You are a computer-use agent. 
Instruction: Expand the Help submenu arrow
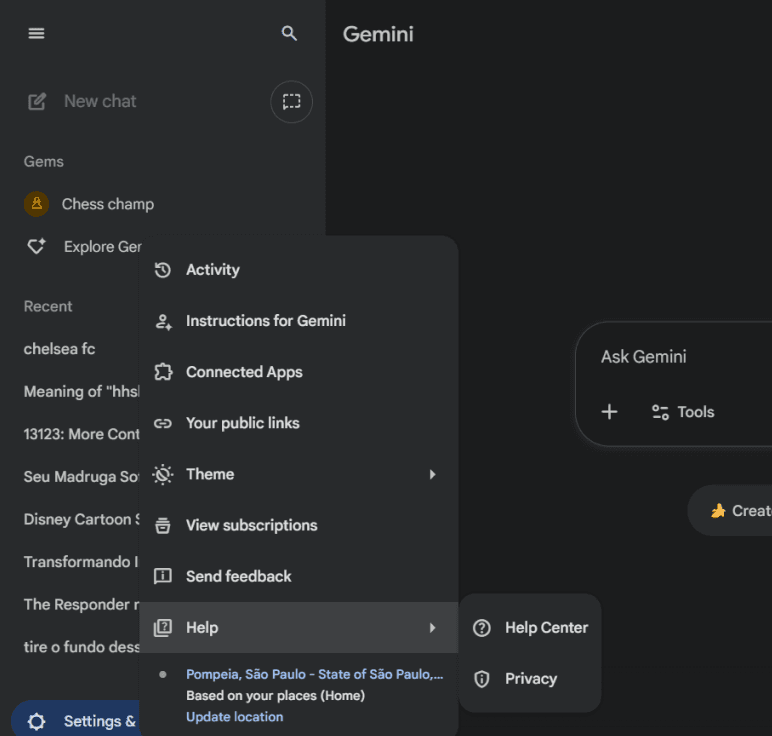tap(432, 628)
